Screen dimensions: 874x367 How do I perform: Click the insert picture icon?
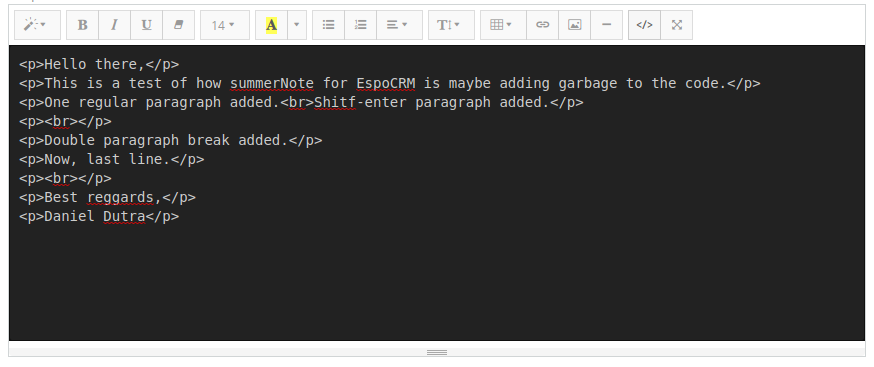(575, 25)
